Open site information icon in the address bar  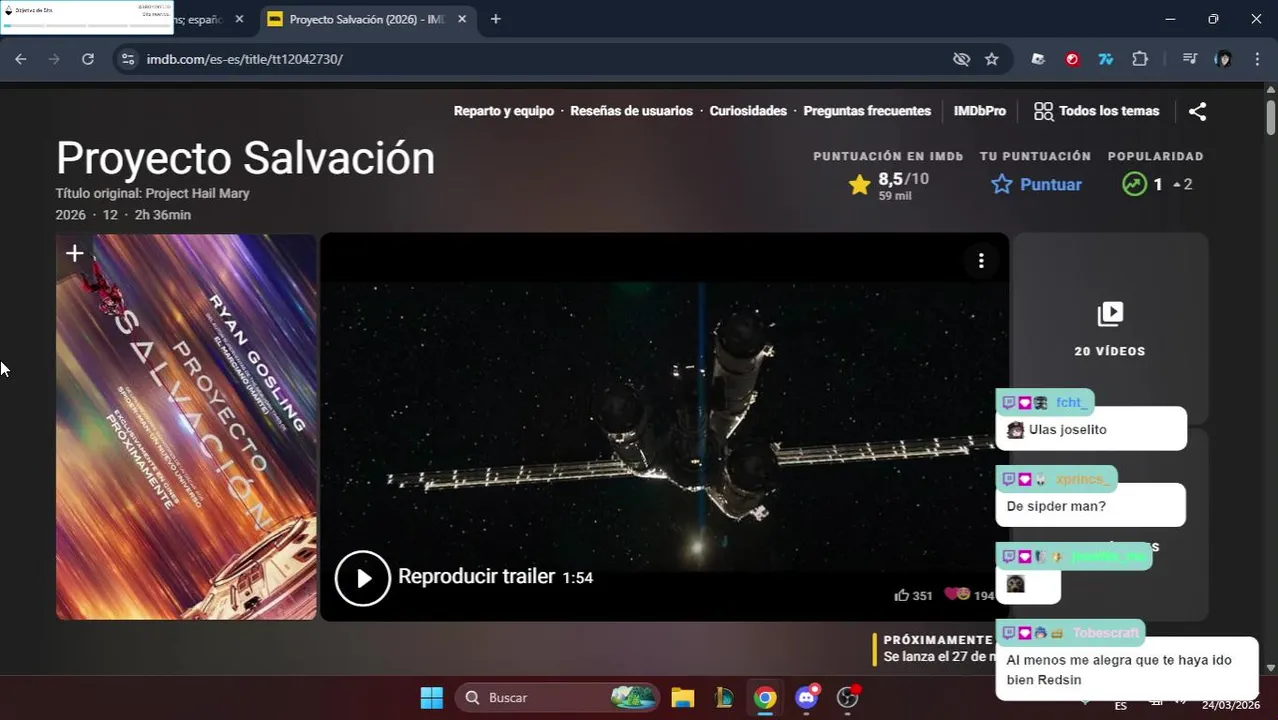pos(127,59)
